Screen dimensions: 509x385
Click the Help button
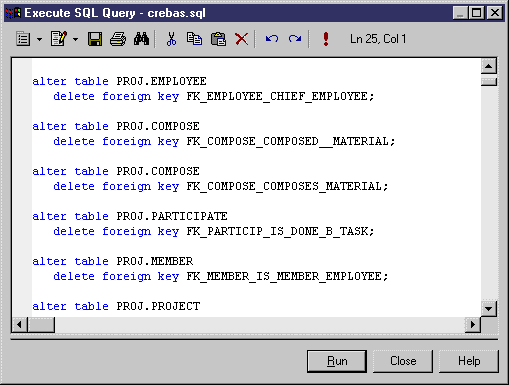[x=469, y=361]
